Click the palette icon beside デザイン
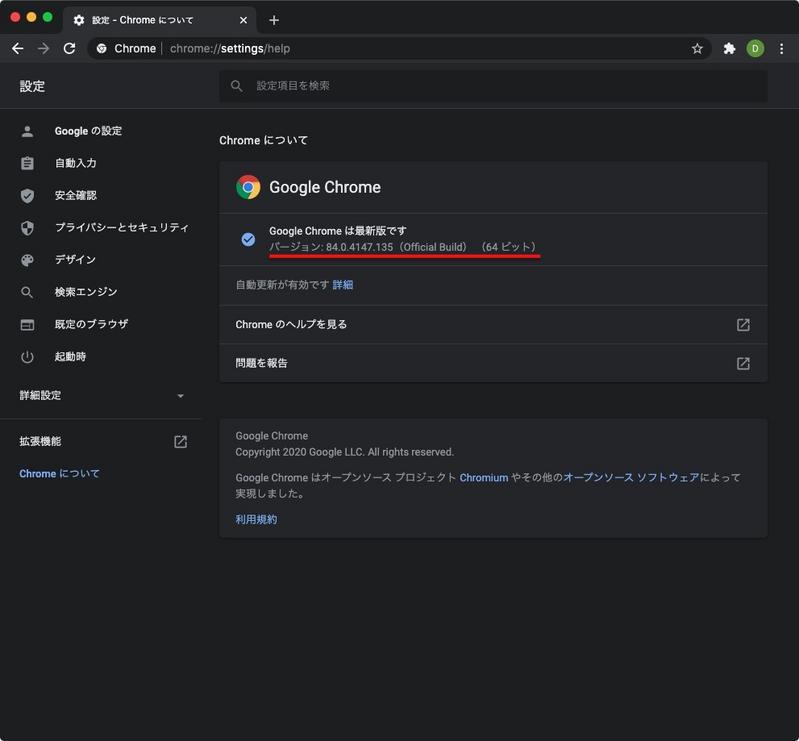 pyautogui.click(x=28, y=260)
